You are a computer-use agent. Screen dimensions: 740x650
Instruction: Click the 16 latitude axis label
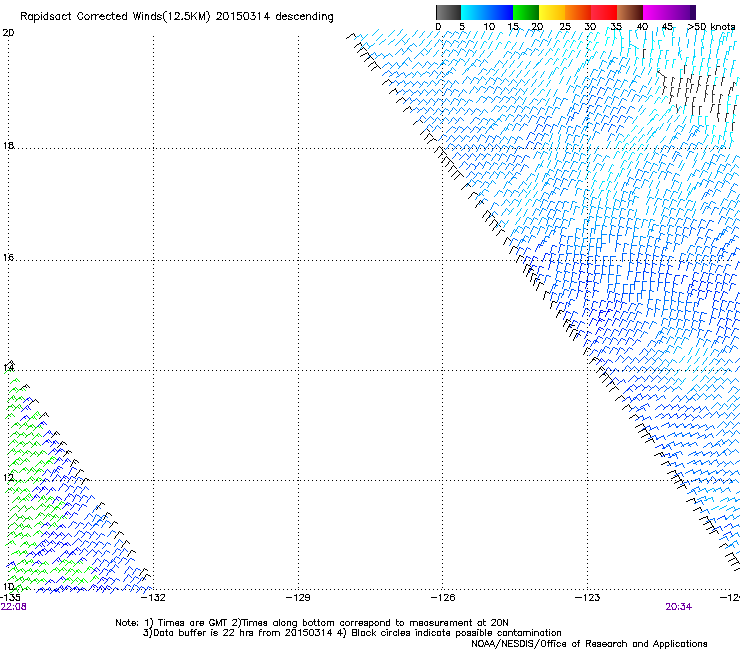(8, 257)
